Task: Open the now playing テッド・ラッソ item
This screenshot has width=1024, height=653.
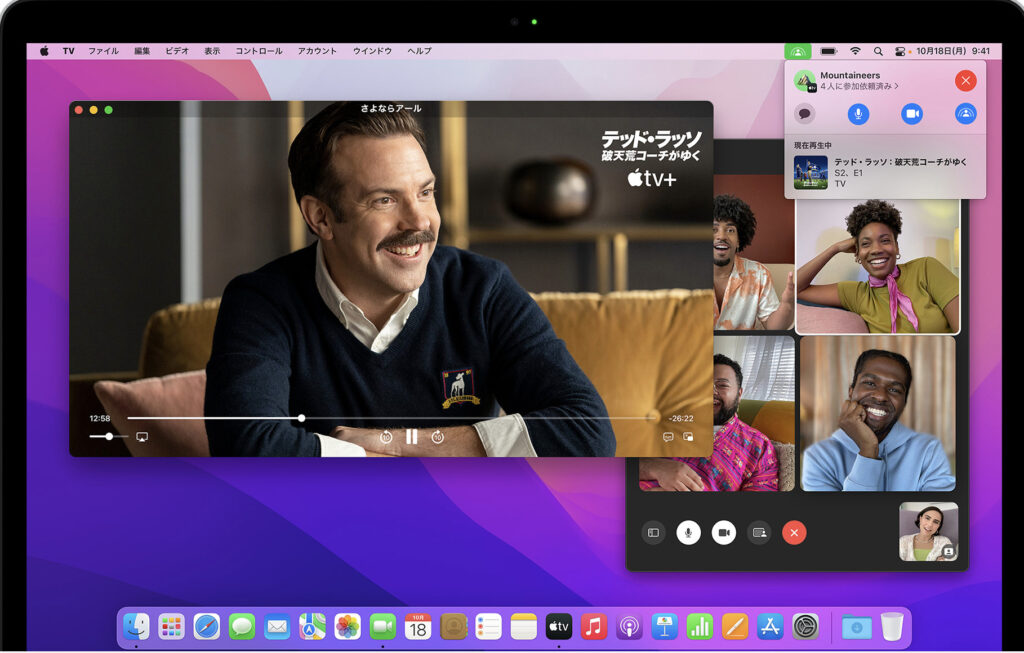Action: pos(885,172)
